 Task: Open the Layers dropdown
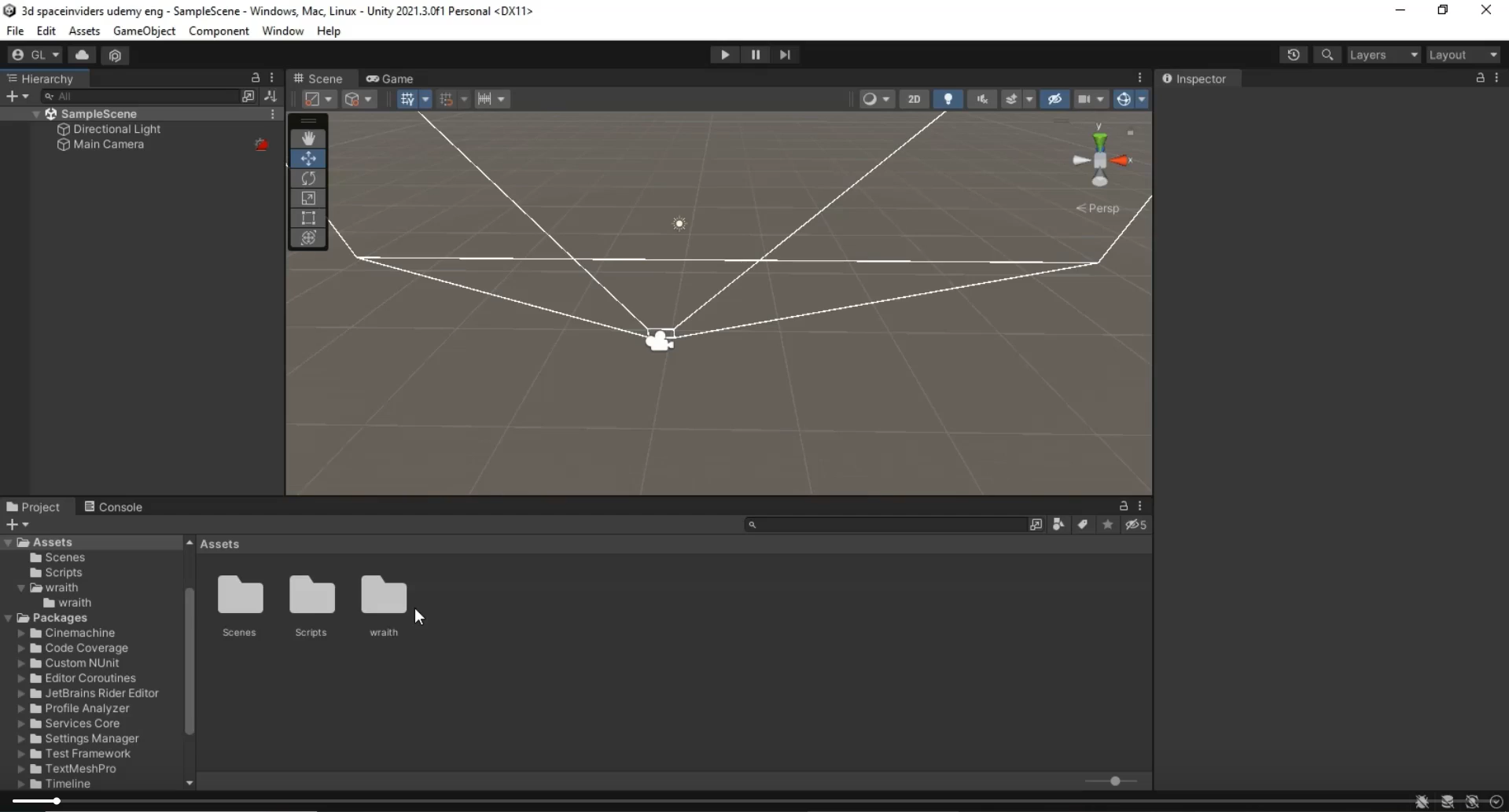[x=1383, y=54]
